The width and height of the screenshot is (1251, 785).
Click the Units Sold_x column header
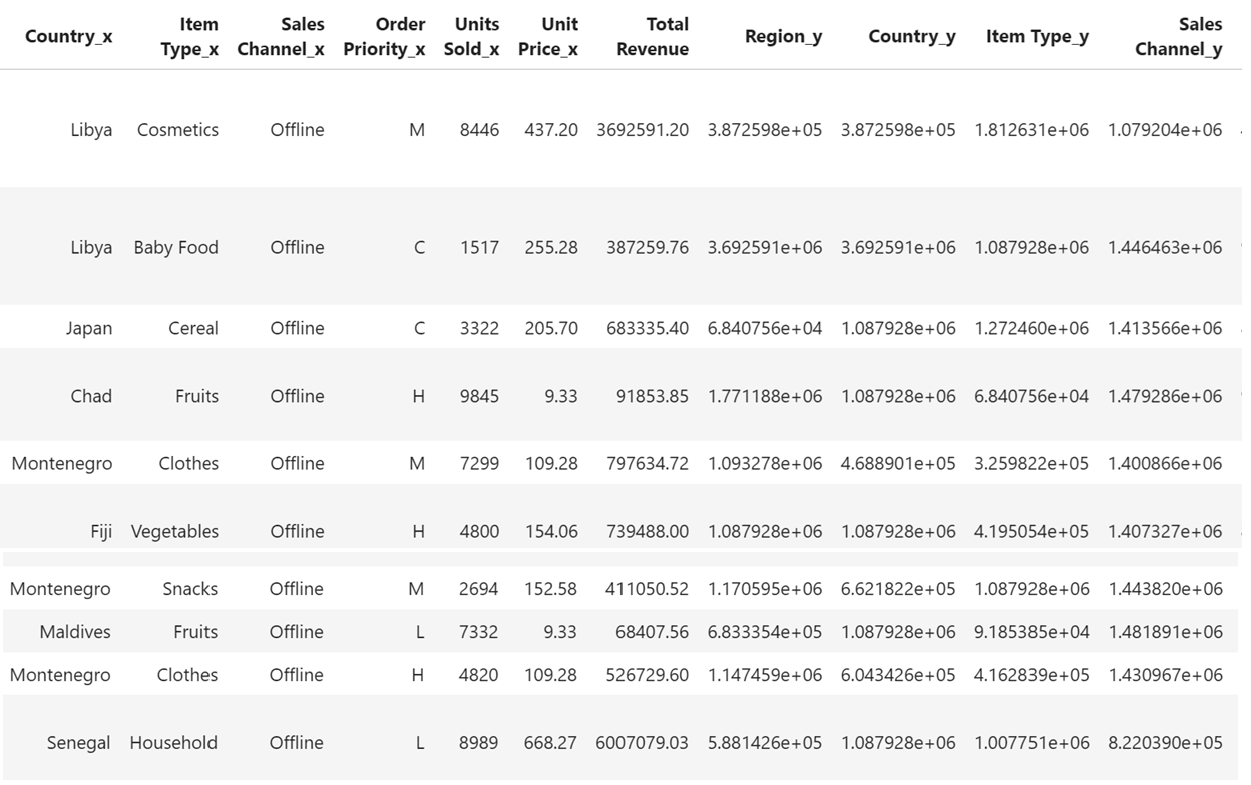(x=472, y=36)
